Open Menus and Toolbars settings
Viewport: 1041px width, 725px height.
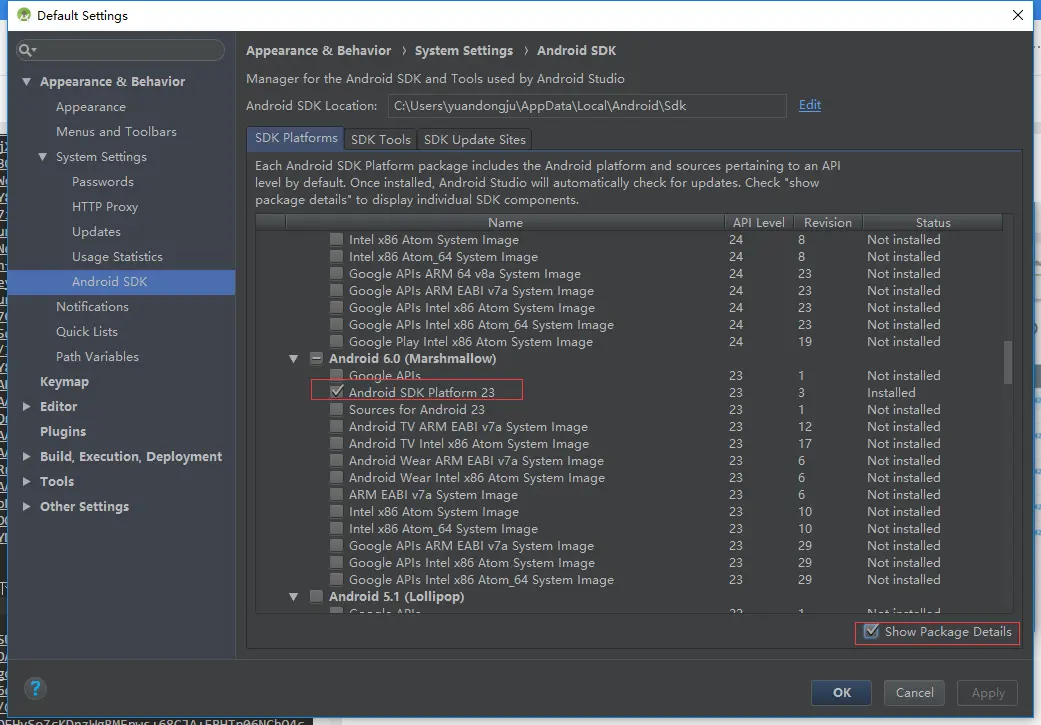[x=116, y=131]
